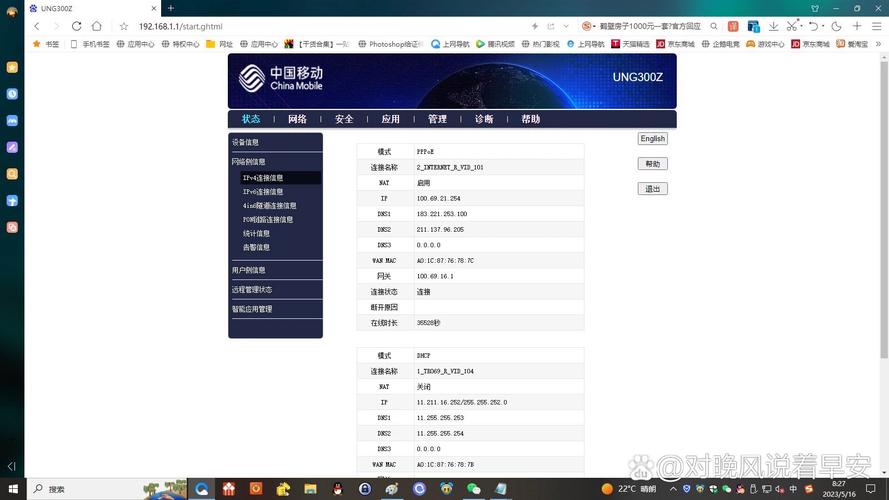Open the yellow star favorites sidebar icon
Image resolution: width=889 pixels, height=500 pixels.
coord(12,67)
